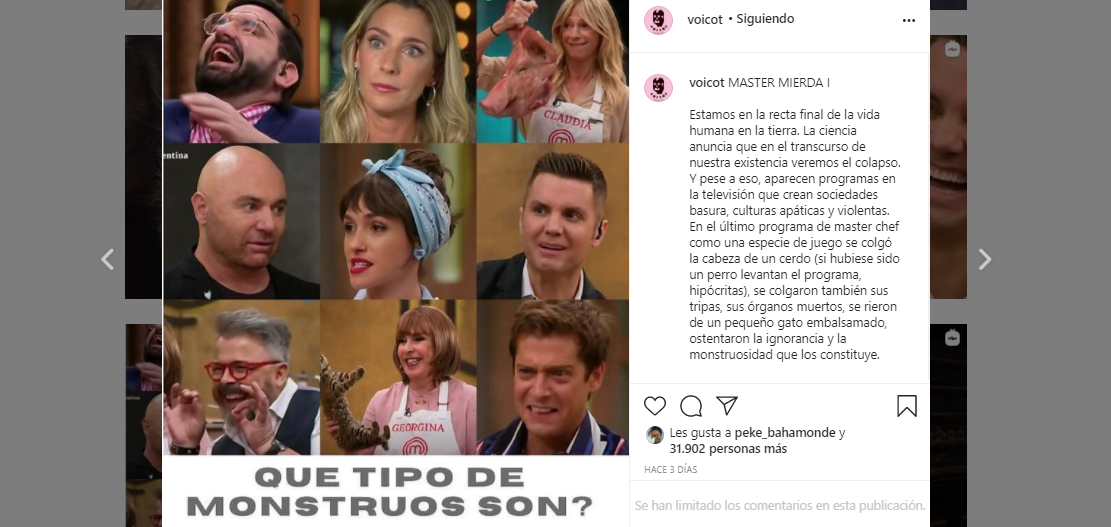Screen dimensions: 1111x527
Task: Open voicot username in post header
Action: tap(706, 20)
